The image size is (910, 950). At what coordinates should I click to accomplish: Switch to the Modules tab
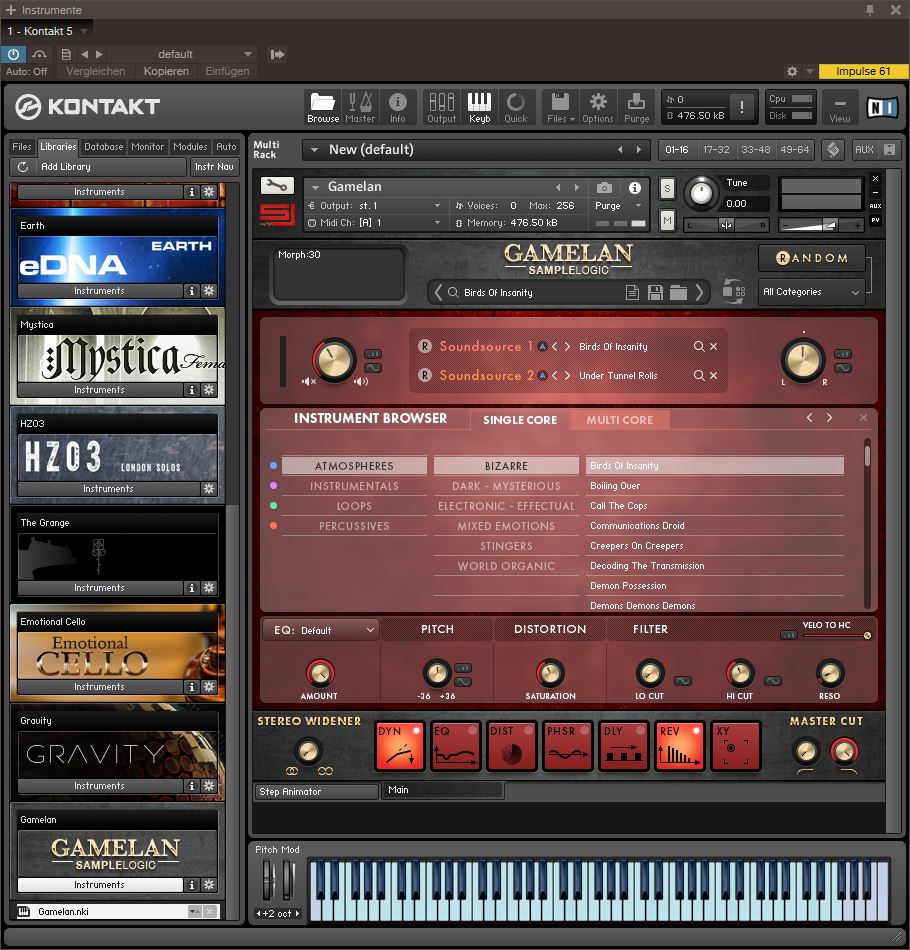[190, 147]
